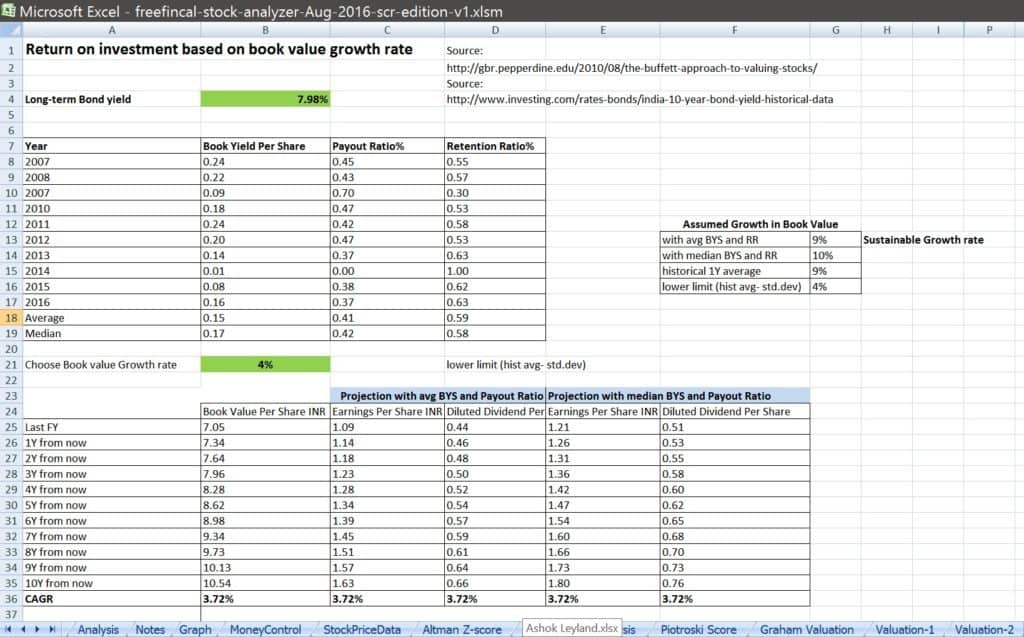Screen dimensions: 1024x637
Task: Open the Piotroski Score sheet
Action: pos(698,630)
